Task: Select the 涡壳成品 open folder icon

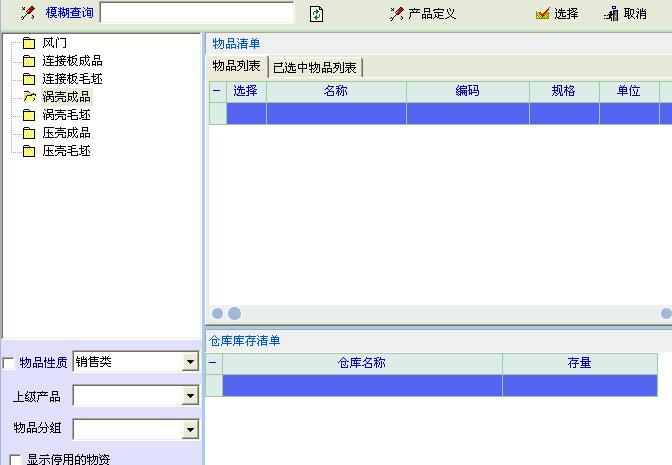Action: 29,97
